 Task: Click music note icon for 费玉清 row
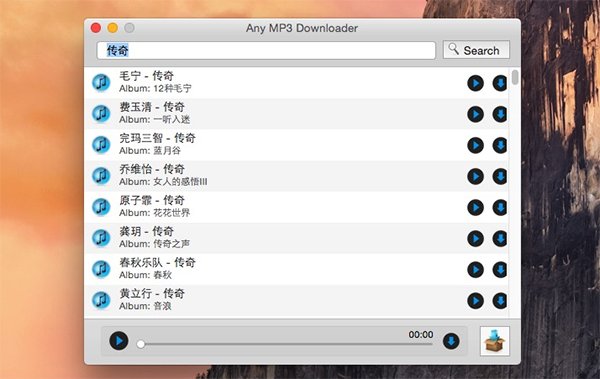click(x=101, y=113)
